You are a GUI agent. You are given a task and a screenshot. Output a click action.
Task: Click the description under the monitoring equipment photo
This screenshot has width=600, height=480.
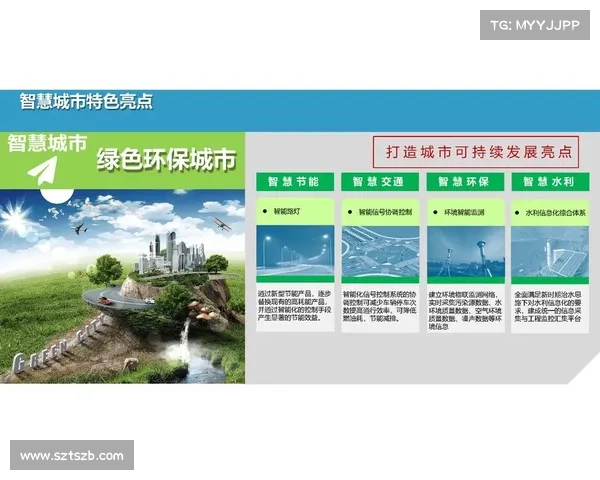(465, 310)
